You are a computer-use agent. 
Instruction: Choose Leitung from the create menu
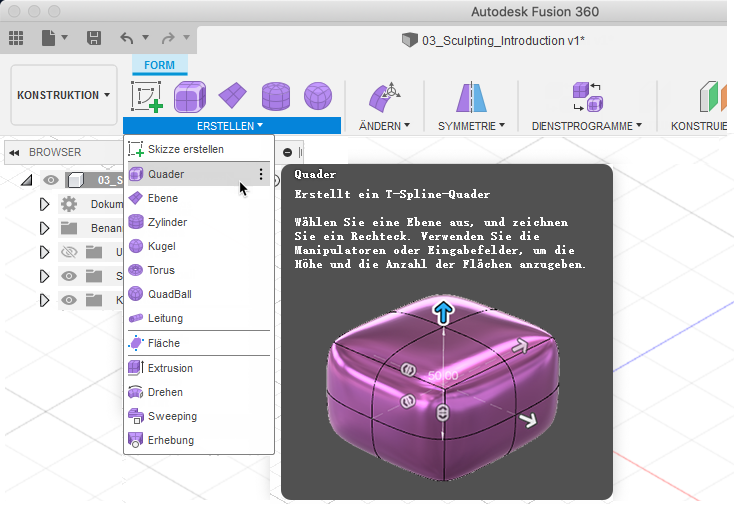(x=199, y=318)
